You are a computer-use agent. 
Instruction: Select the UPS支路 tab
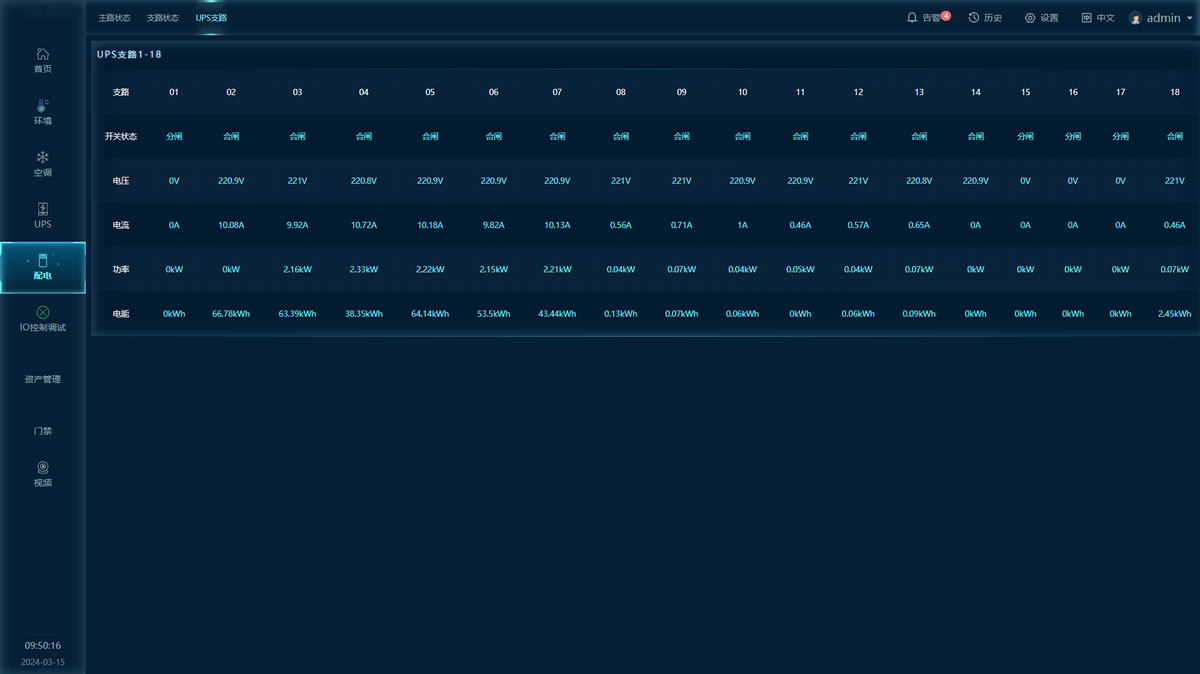[211, 18]
